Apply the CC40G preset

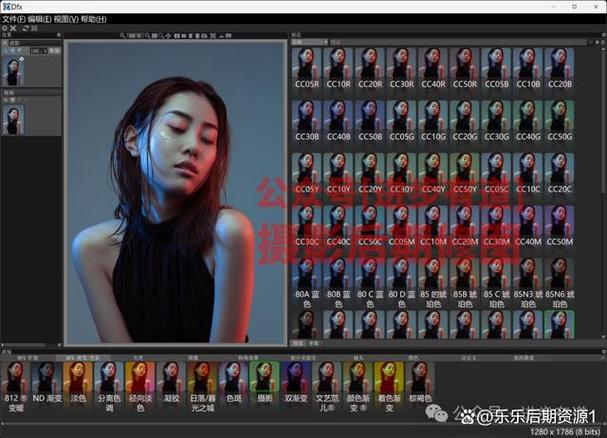528,121
